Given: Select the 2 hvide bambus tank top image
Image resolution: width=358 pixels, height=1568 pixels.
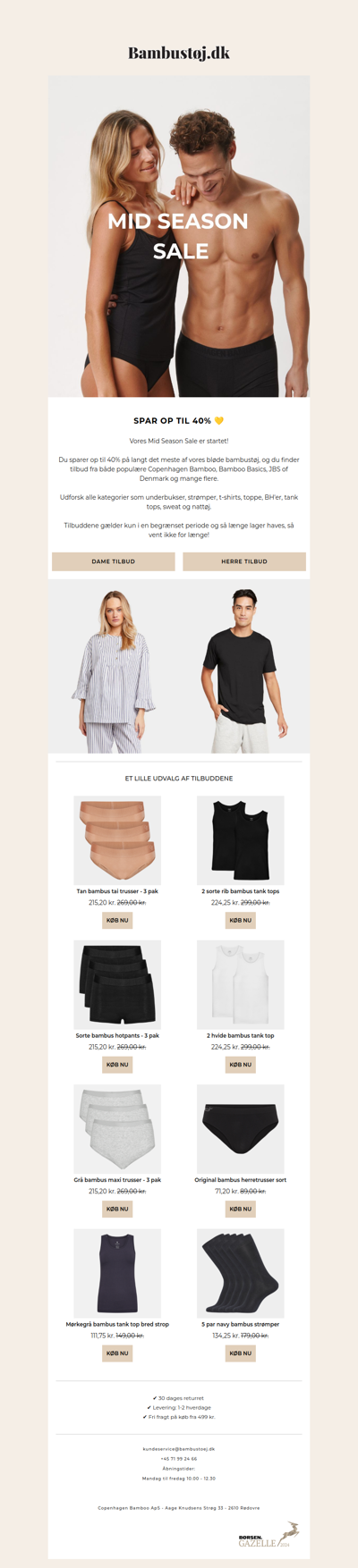Looking at the screenshot, I should click(x=241, y=984).
